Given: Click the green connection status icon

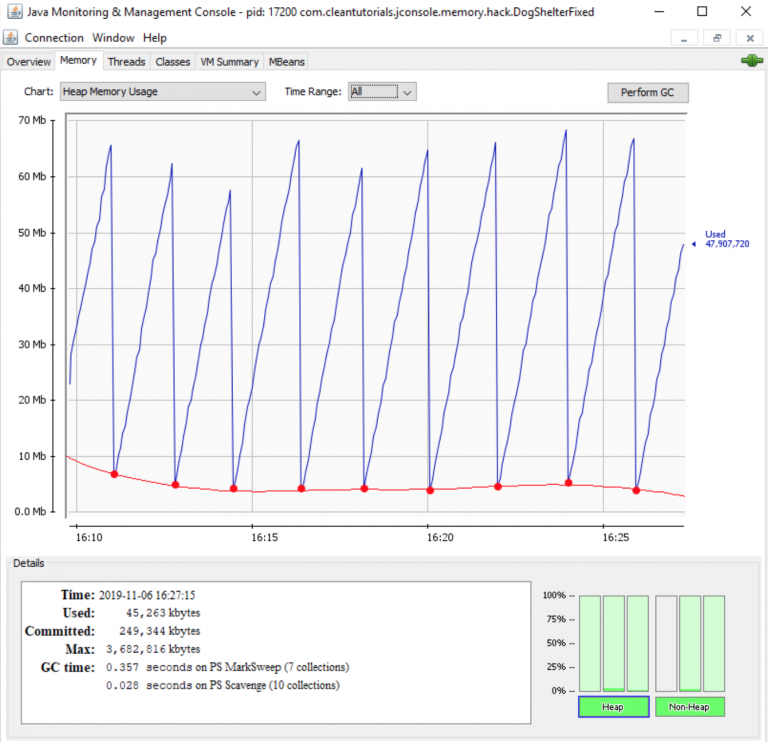Looking at the screenshot, I should pyautogui.click(x=751, y=61).
